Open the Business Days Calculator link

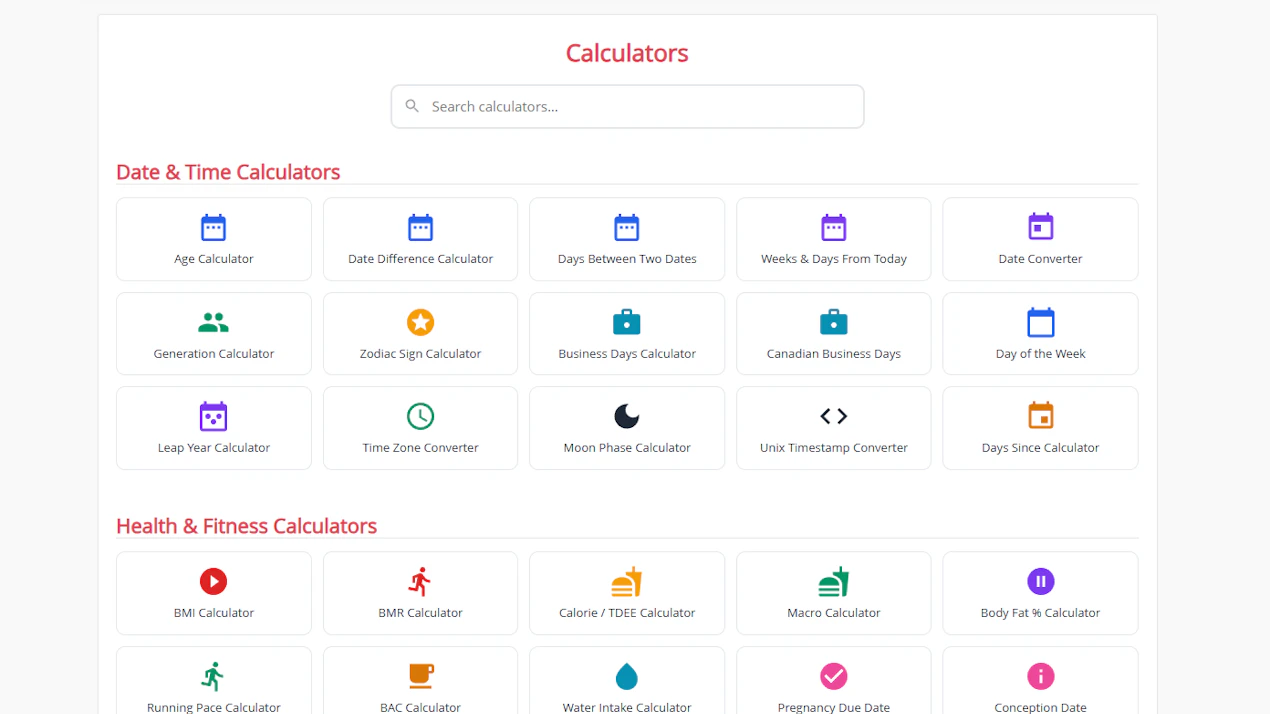[x=627, y=334]
